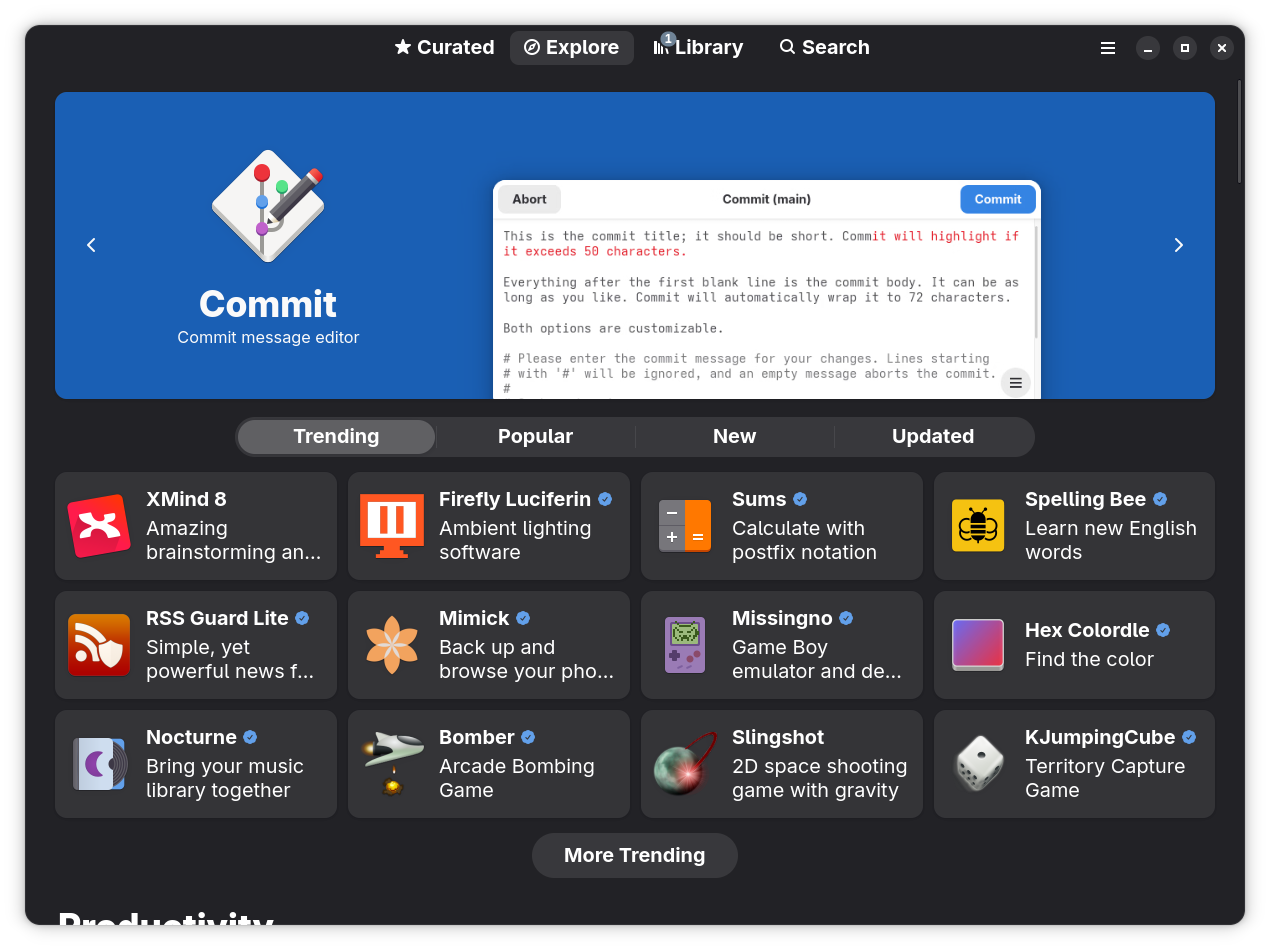Click 'Learn new English words' description
Screen dimensions: 1270x950
(1111, 540)
